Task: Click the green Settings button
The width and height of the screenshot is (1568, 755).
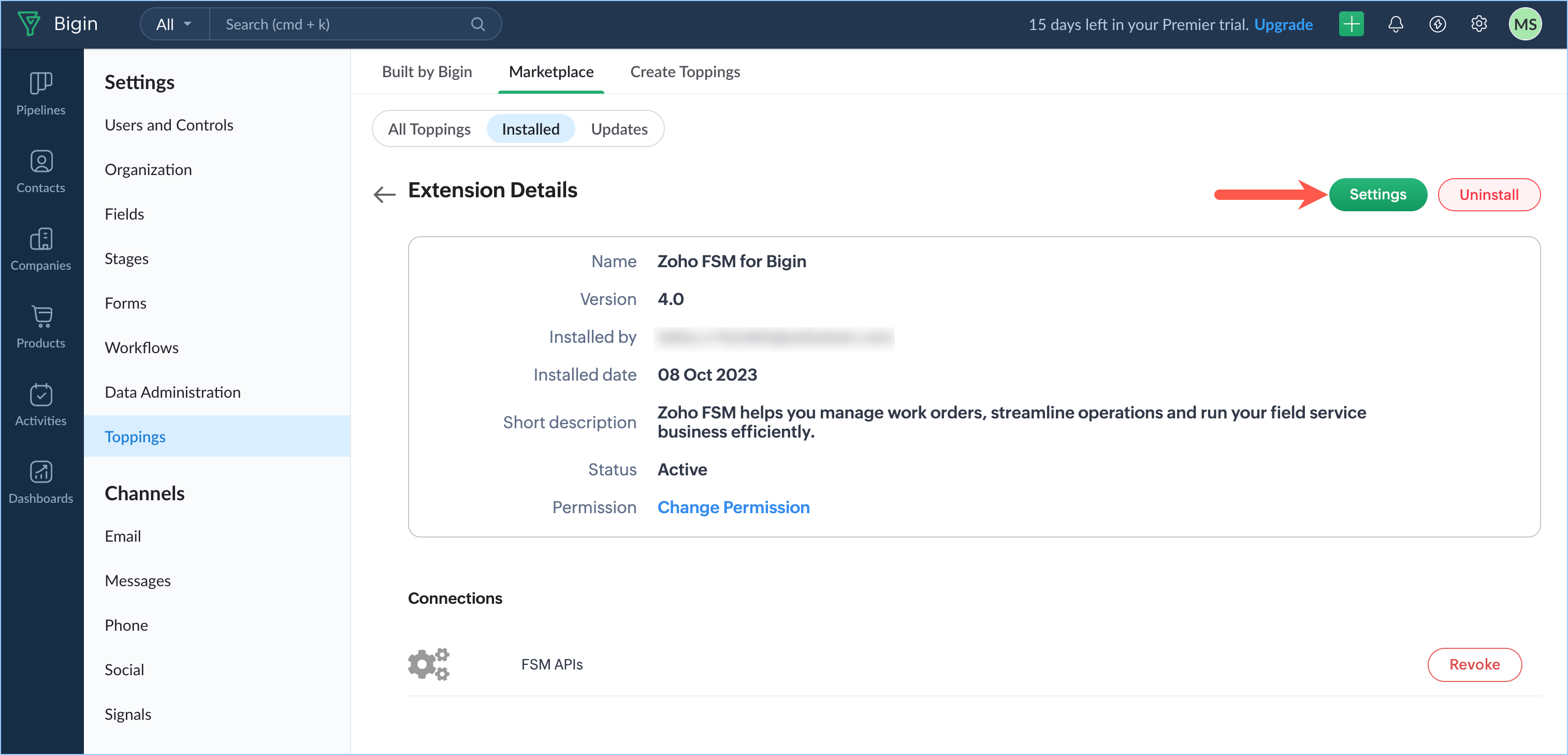Action: [x=1377, y=194]
